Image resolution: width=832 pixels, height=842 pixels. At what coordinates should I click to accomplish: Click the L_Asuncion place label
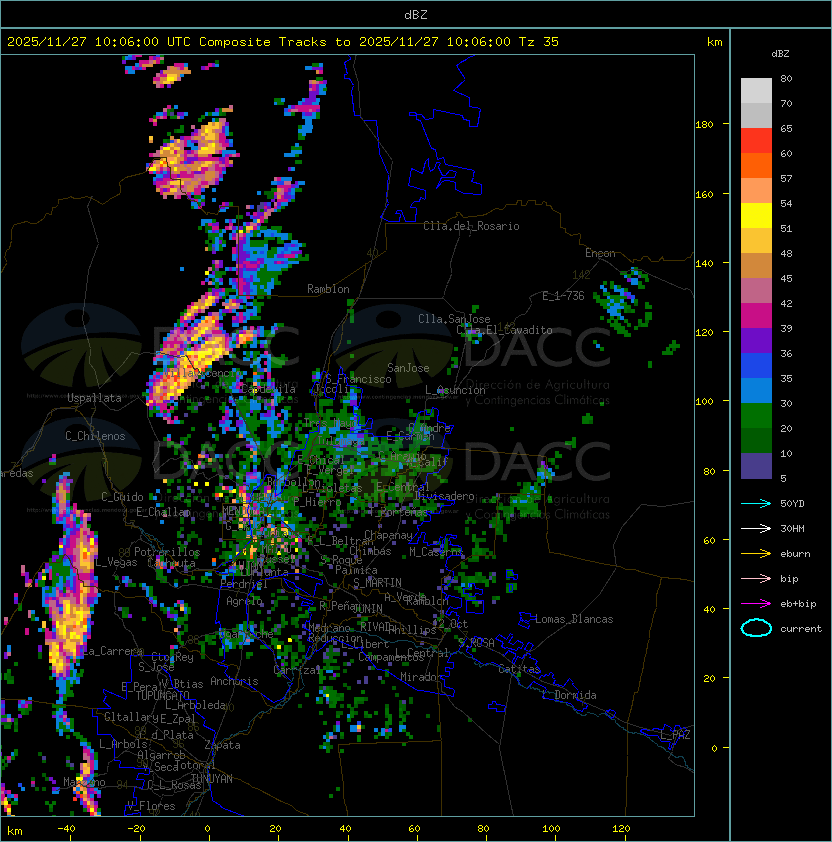point(455,390)
